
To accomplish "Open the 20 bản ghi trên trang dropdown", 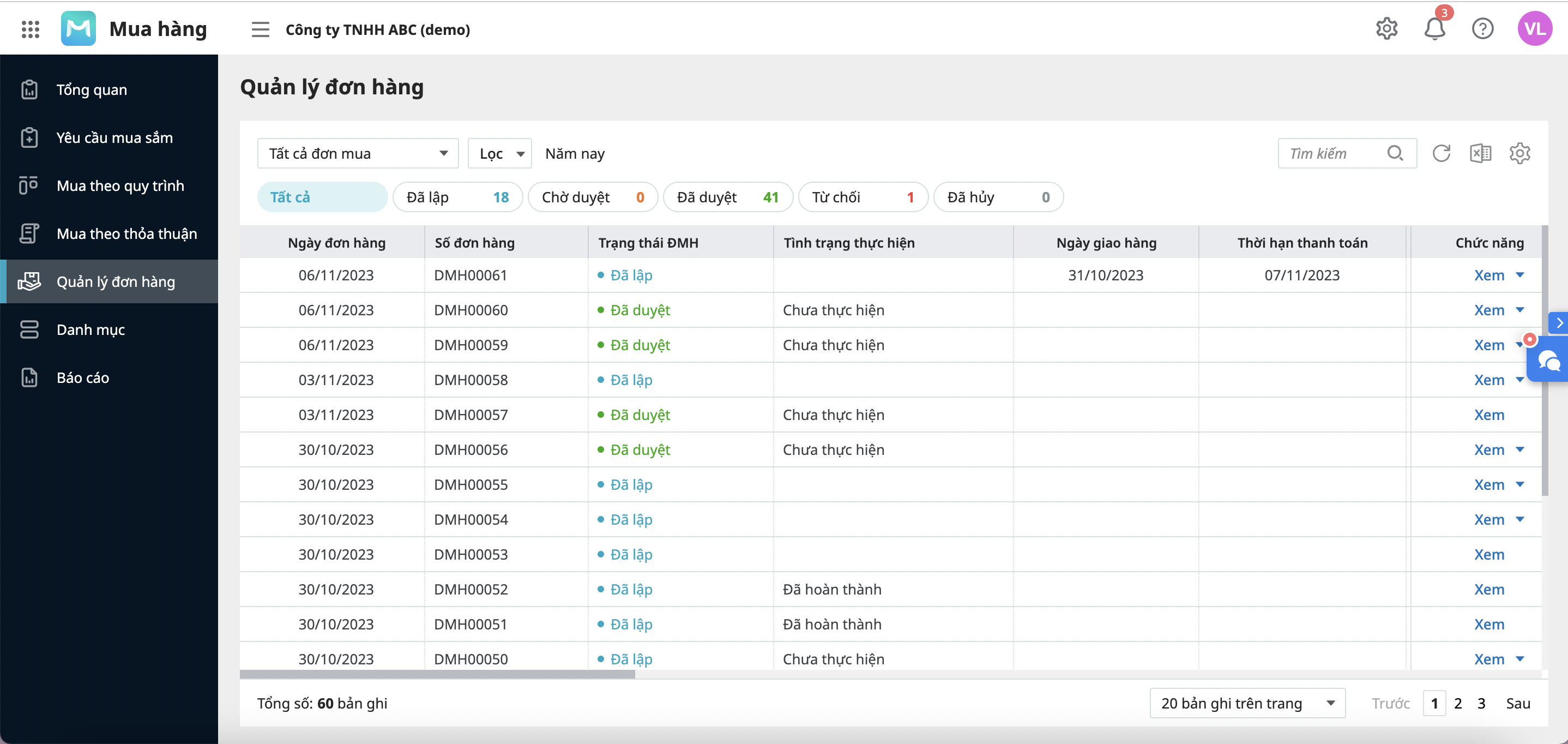I will tap(1247, 704).
